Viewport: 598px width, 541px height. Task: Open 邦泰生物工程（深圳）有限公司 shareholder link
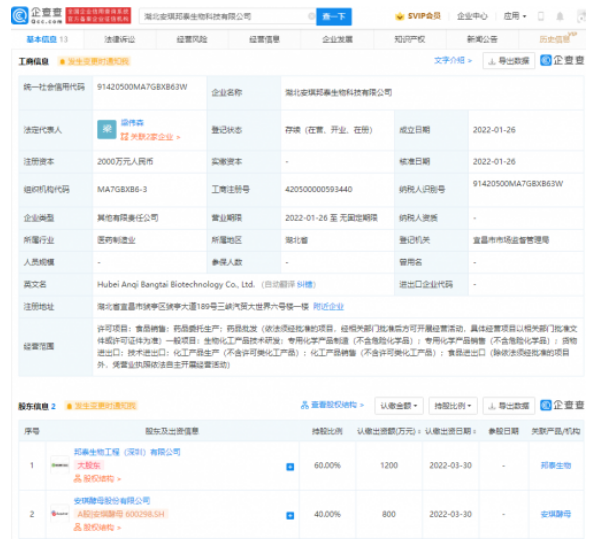(127, 452)
